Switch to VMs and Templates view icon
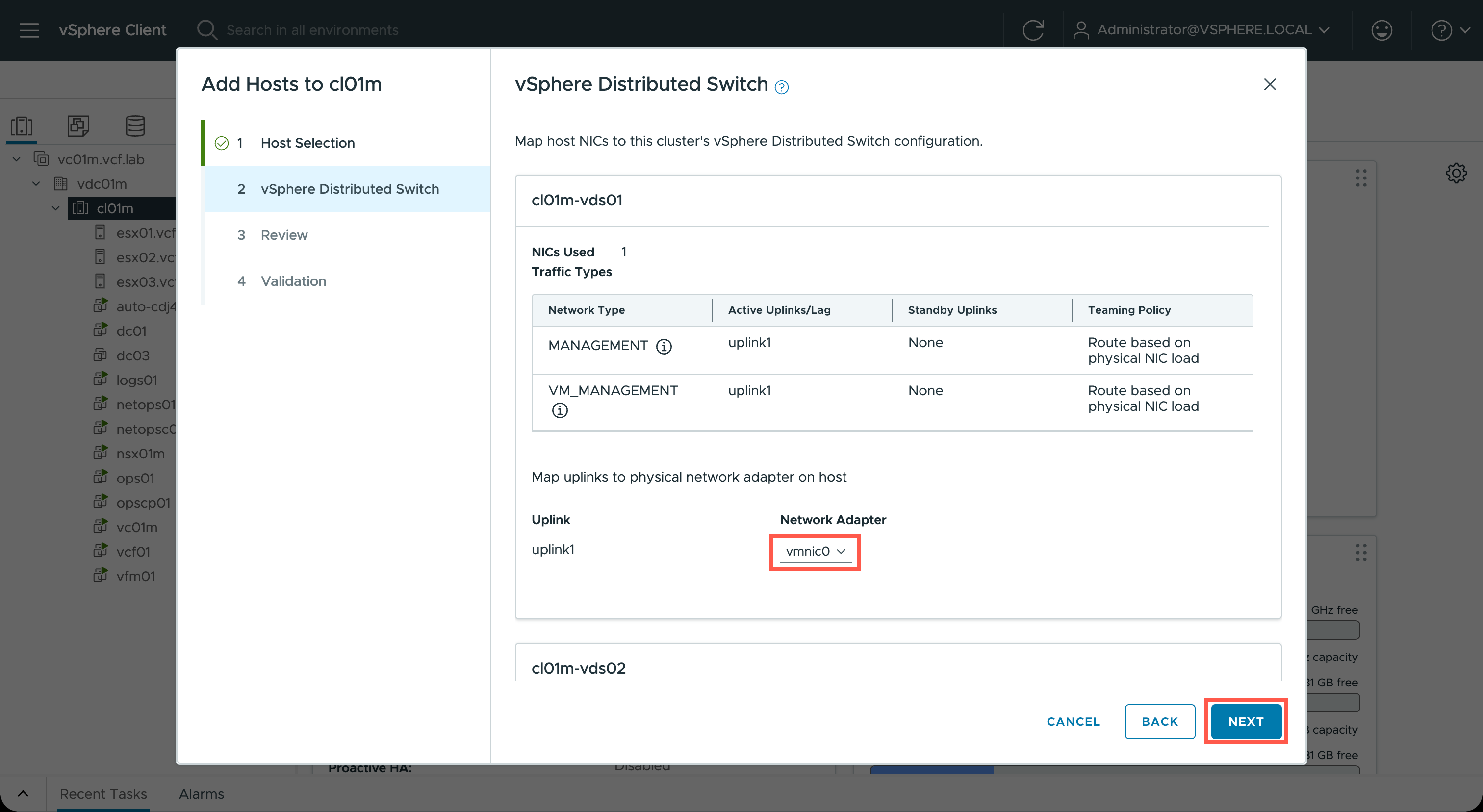 click(78, 126)
